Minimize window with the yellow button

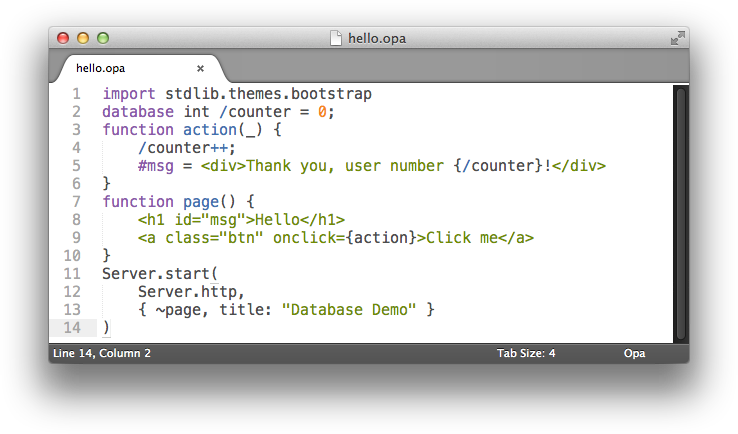(83, 38)
